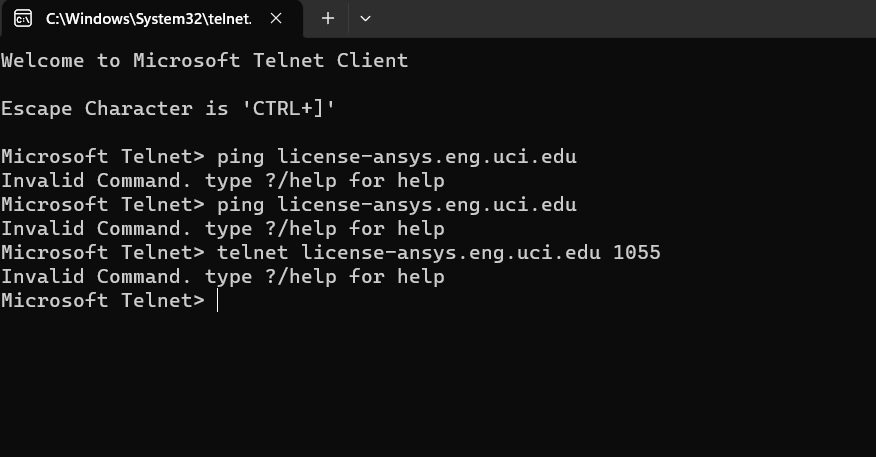Click 'license-ansys.eng.uci.edu' in the telnet command line
The width and height of the screenshot is (876, 457).
click(x=451, y=253)
